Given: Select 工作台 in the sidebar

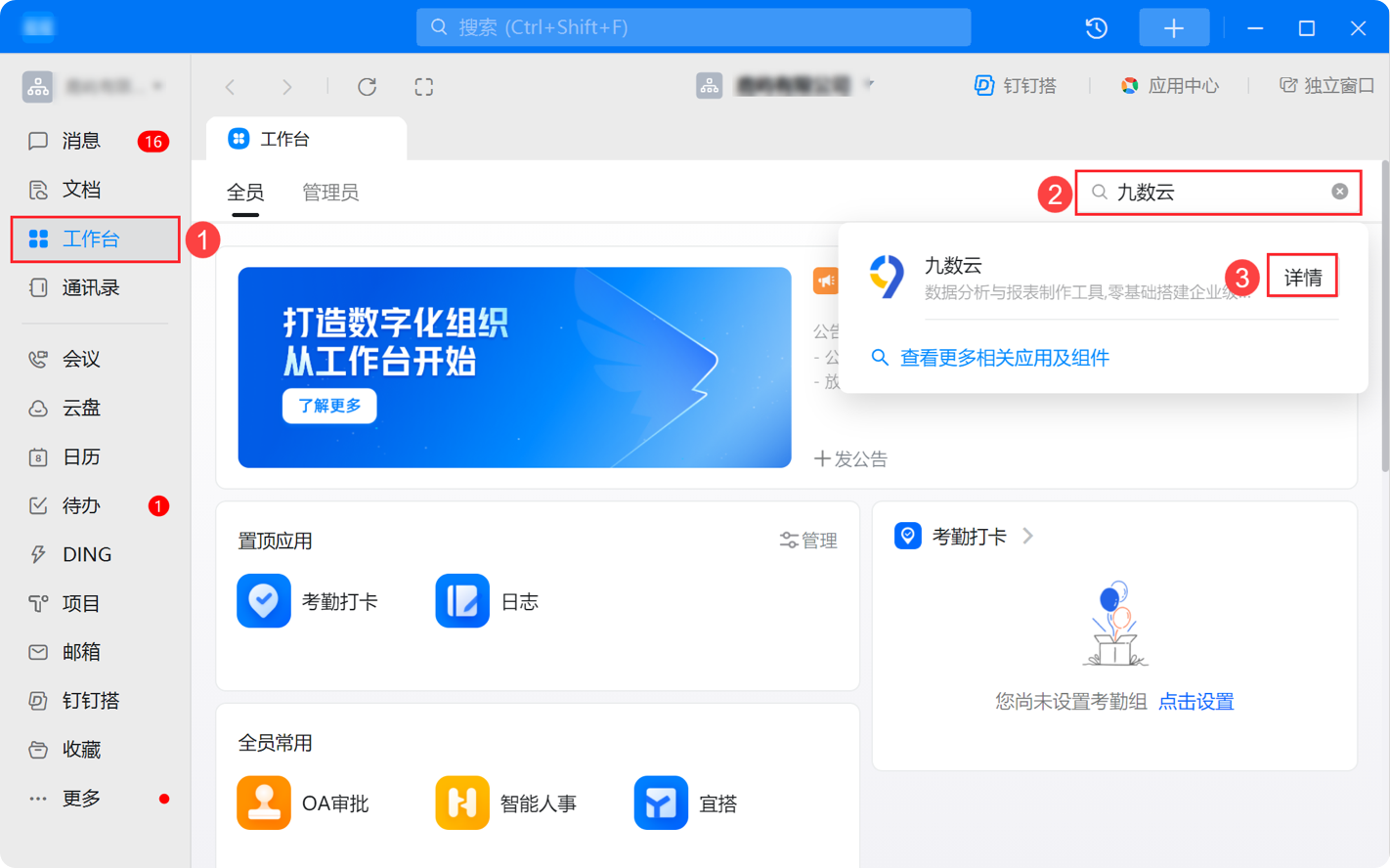Looking at the screenshot, I should [x=95, y=239].
